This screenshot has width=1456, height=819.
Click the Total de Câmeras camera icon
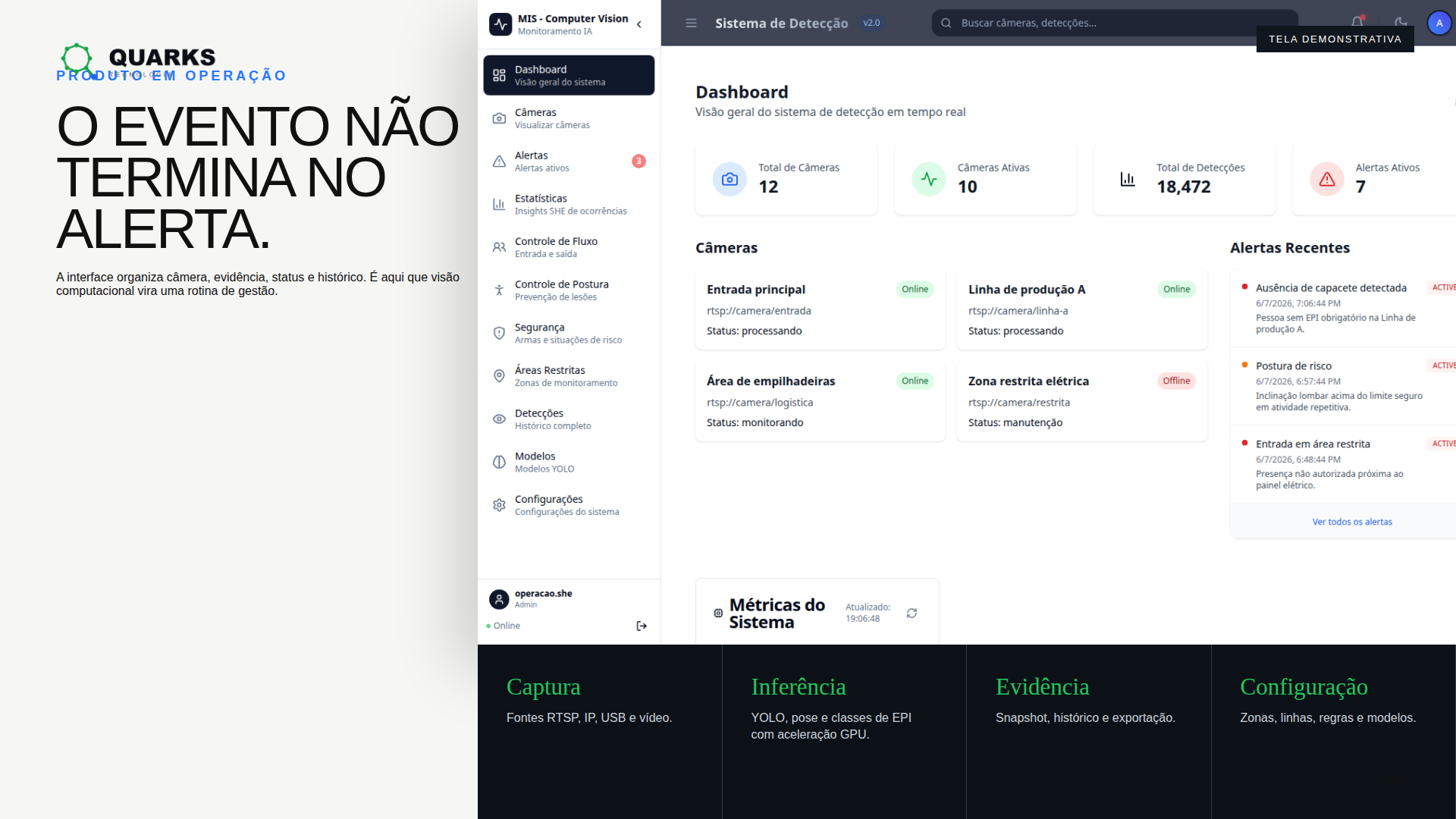[730, 179]
